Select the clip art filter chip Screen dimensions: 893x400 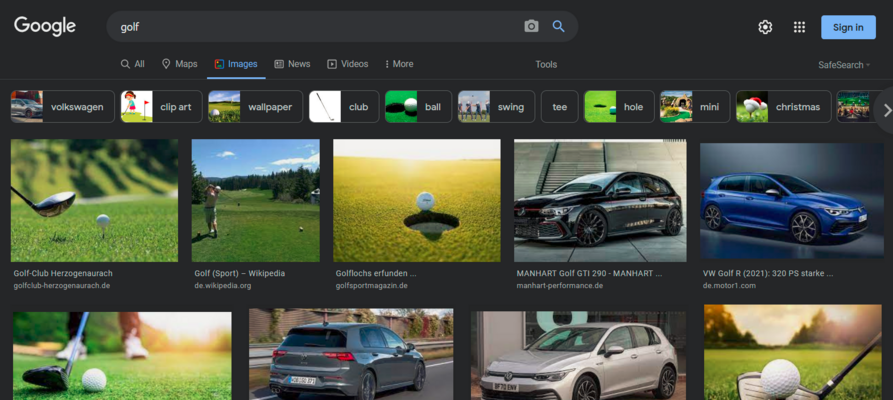161,107
